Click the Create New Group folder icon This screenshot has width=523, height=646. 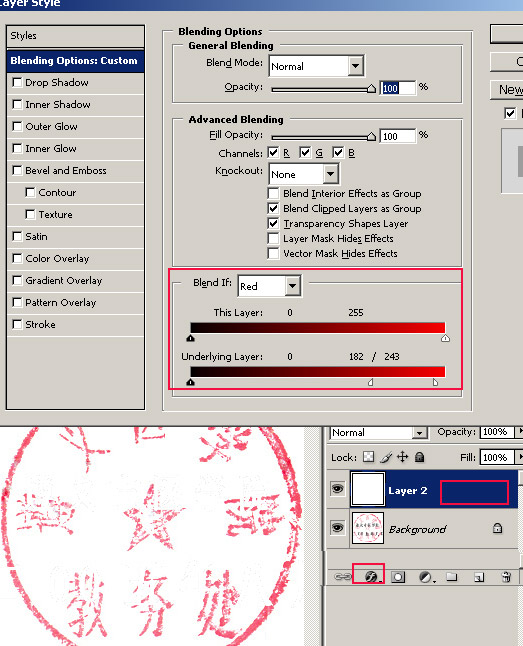coord(451,577)
